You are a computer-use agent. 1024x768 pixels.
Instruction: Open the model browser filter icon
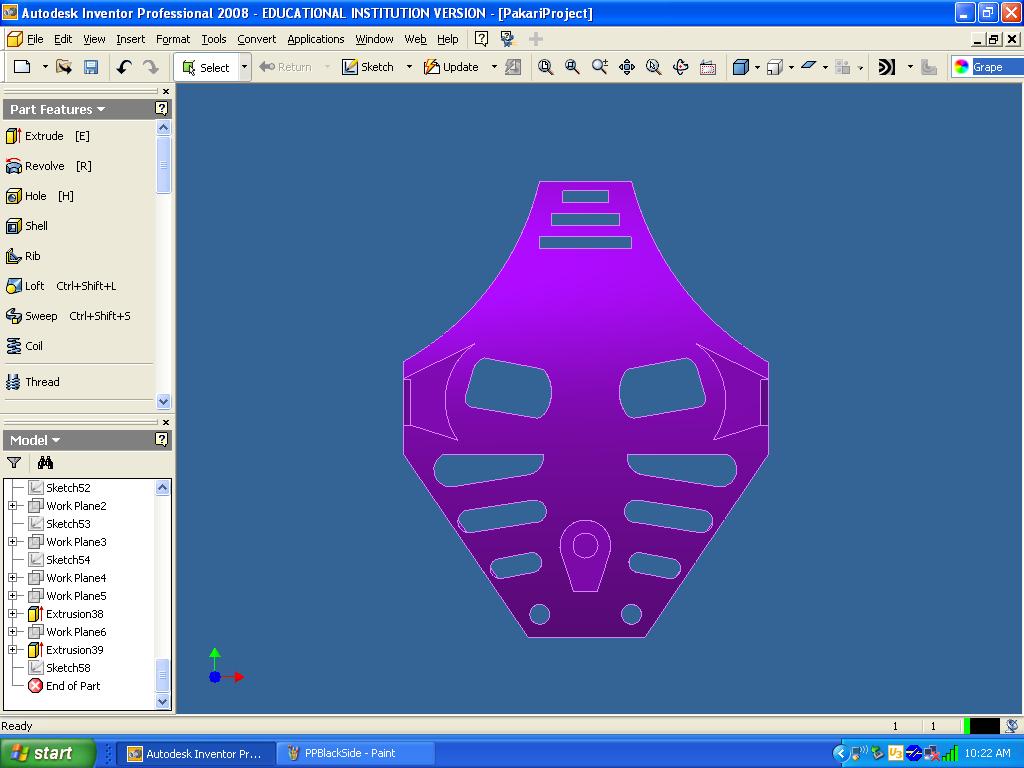[14, 463]
